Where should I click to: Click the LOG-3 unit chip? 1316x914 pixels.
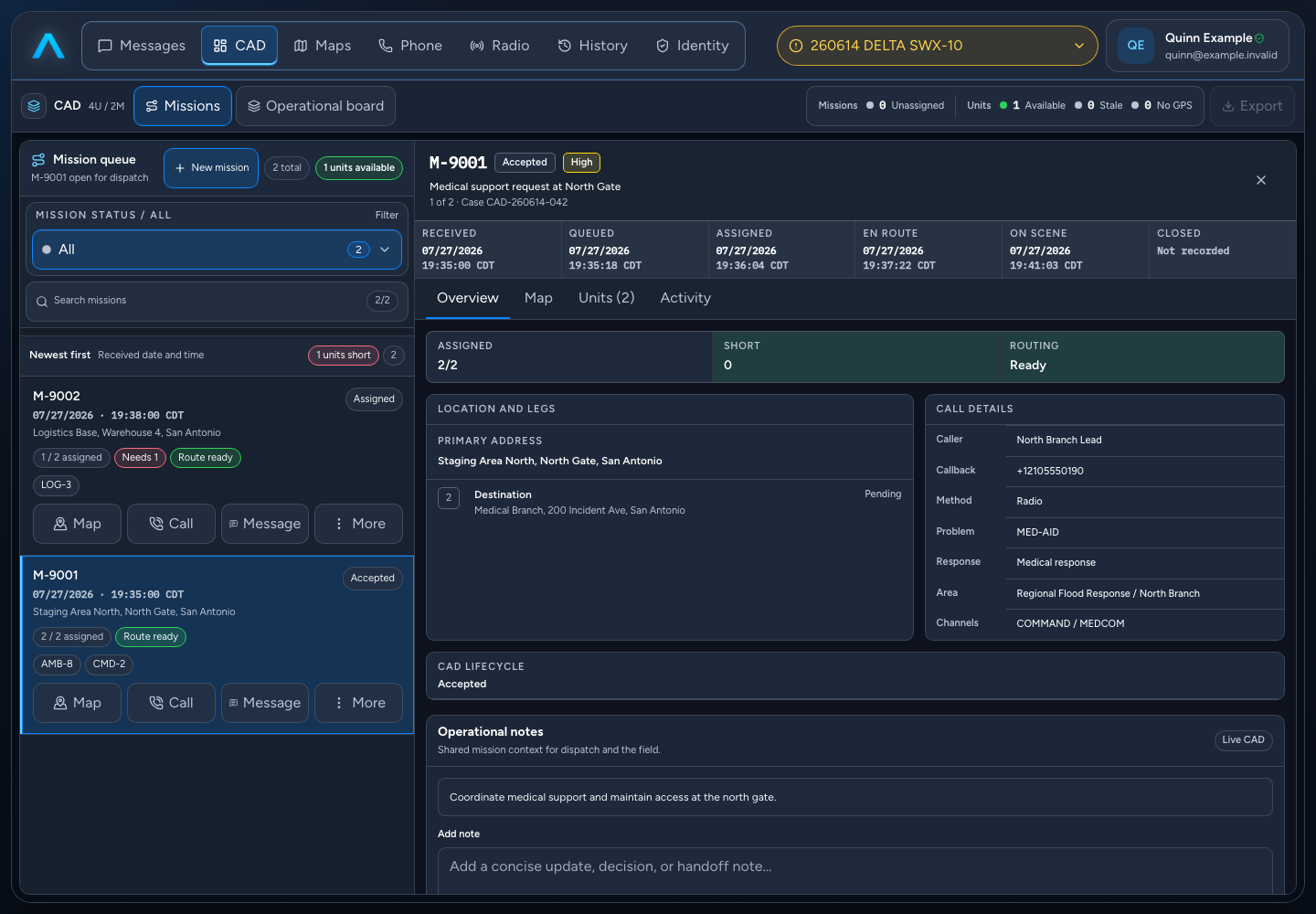point(56,485)
